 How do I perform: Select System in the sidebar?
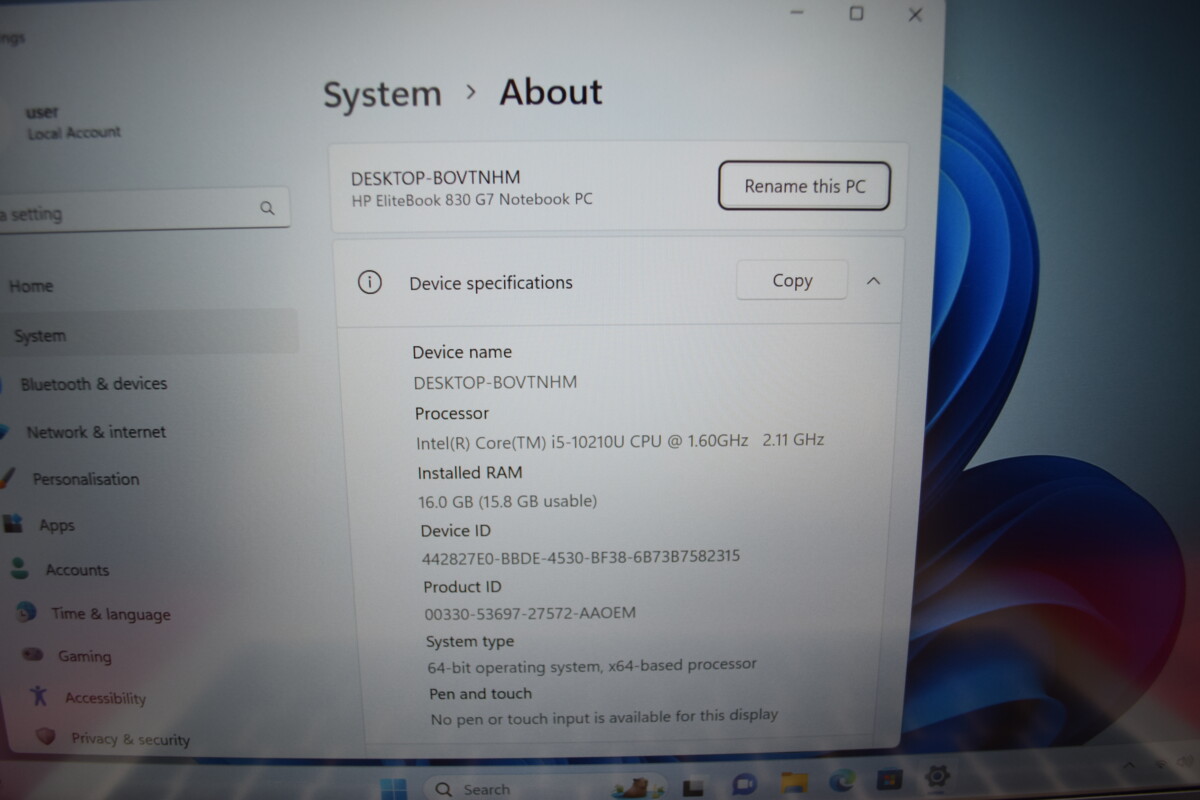tap(150, 335)
